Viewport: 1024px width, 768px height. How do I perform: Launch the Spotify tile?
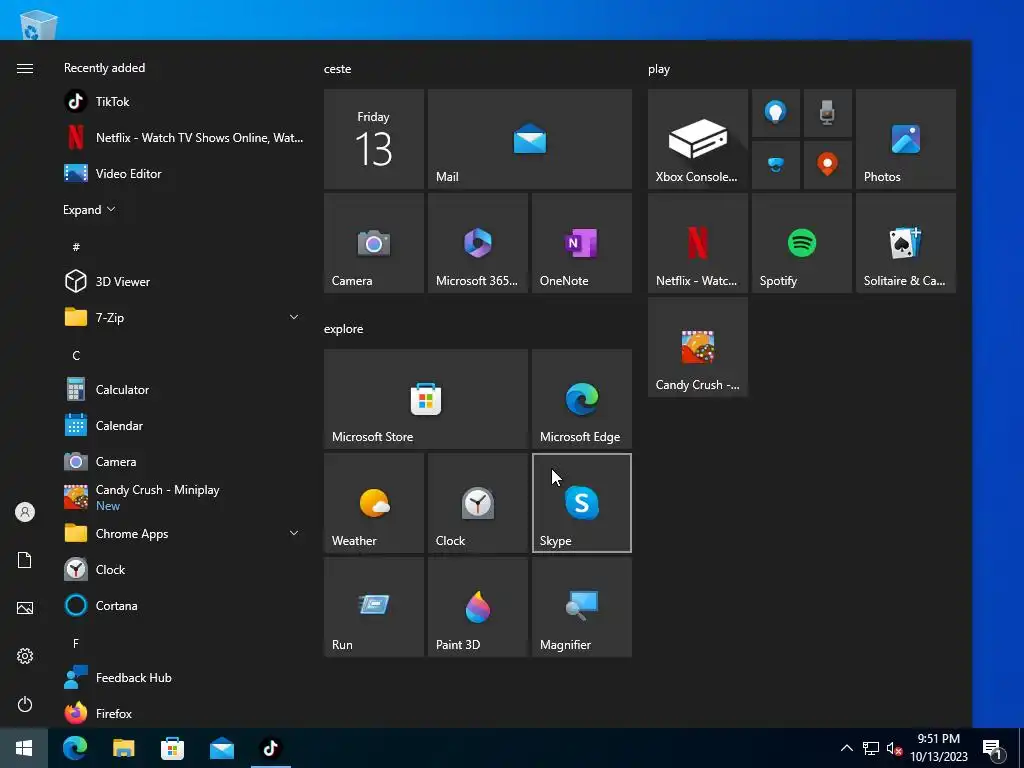[x=801, y=243]
